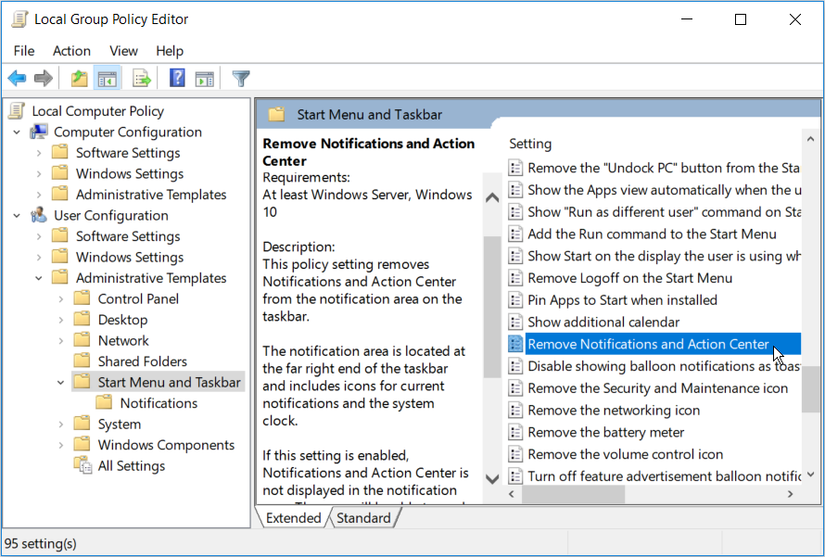Click the Forward arrow toolbar icon

[x=43, y=79]
